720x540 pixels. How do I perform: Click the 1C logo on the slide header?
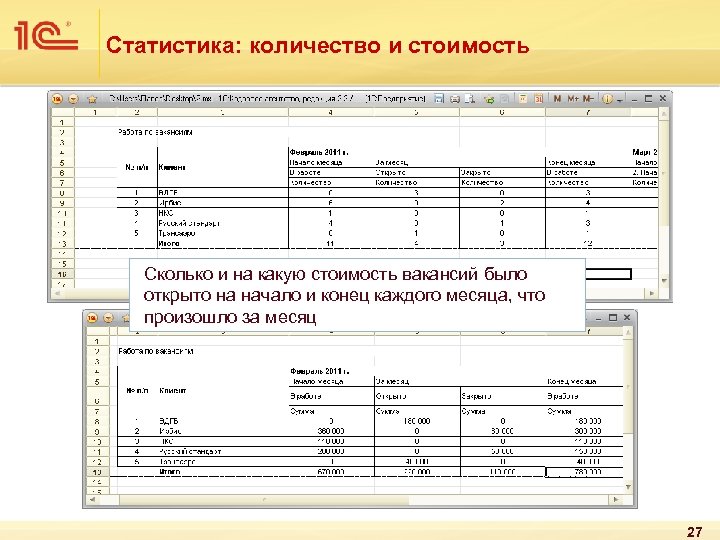pyautogui.click(x=46, y=35)
